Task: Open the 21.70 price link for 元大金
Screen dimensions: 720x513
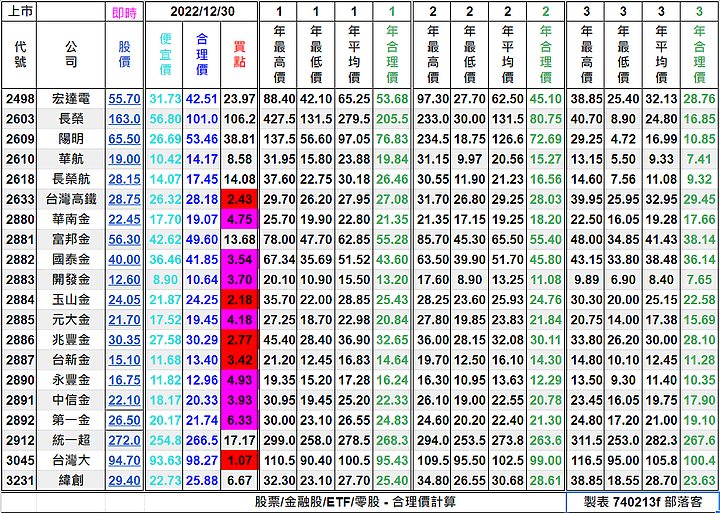Action: pos(124,320)
